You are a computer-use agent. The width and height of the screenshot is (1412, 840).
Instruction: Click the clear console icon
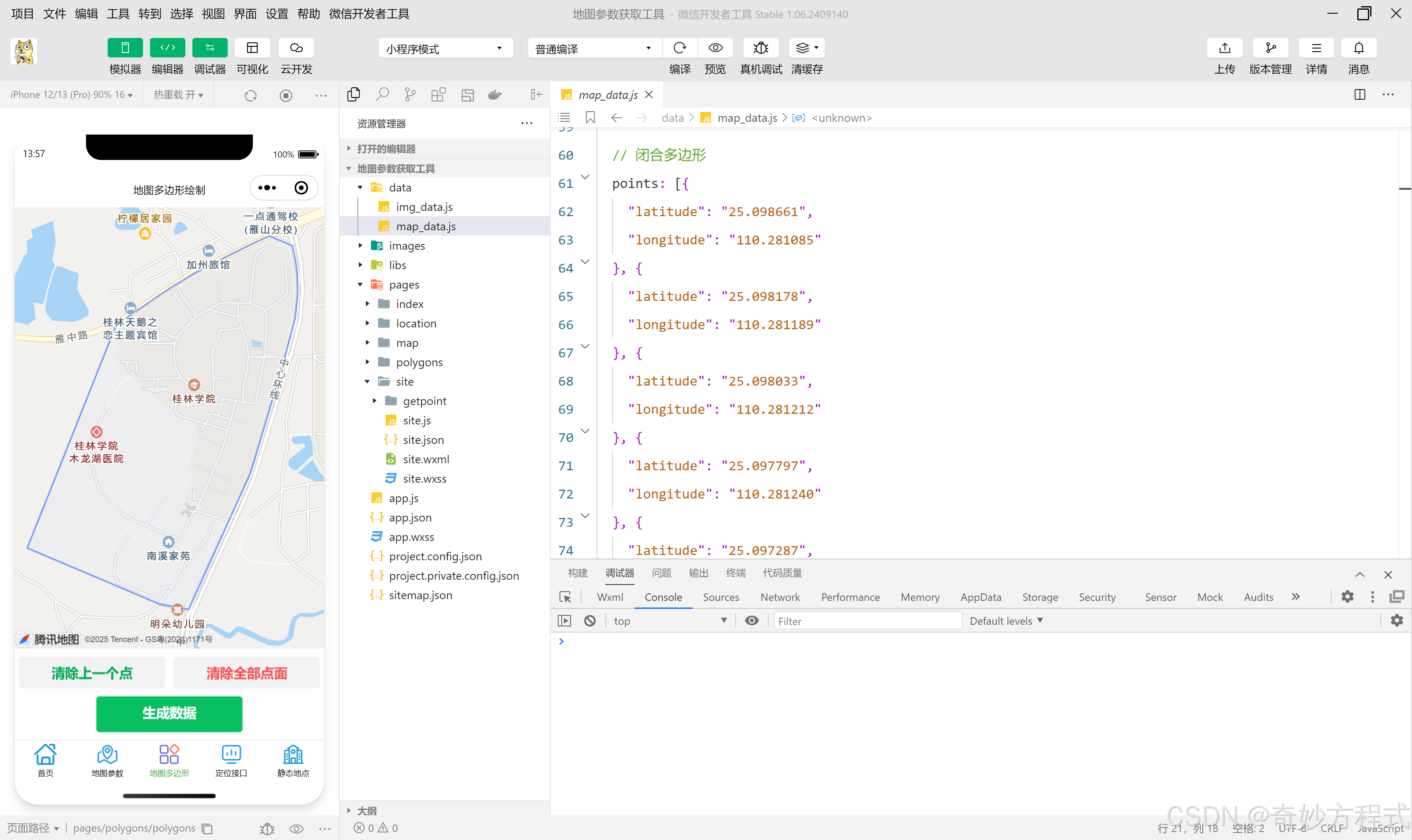click(x=590, y=621)
